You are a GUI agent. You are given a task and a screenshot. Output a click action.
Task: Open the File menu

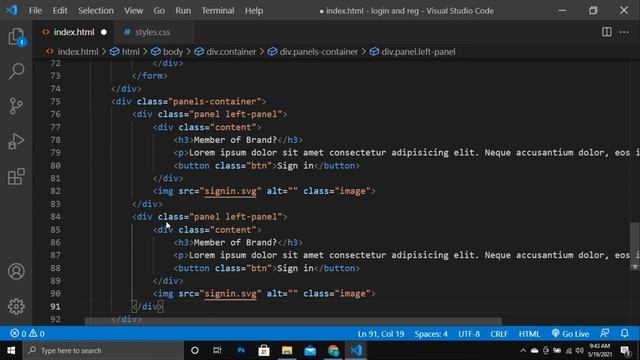click(x=35, y=11)
